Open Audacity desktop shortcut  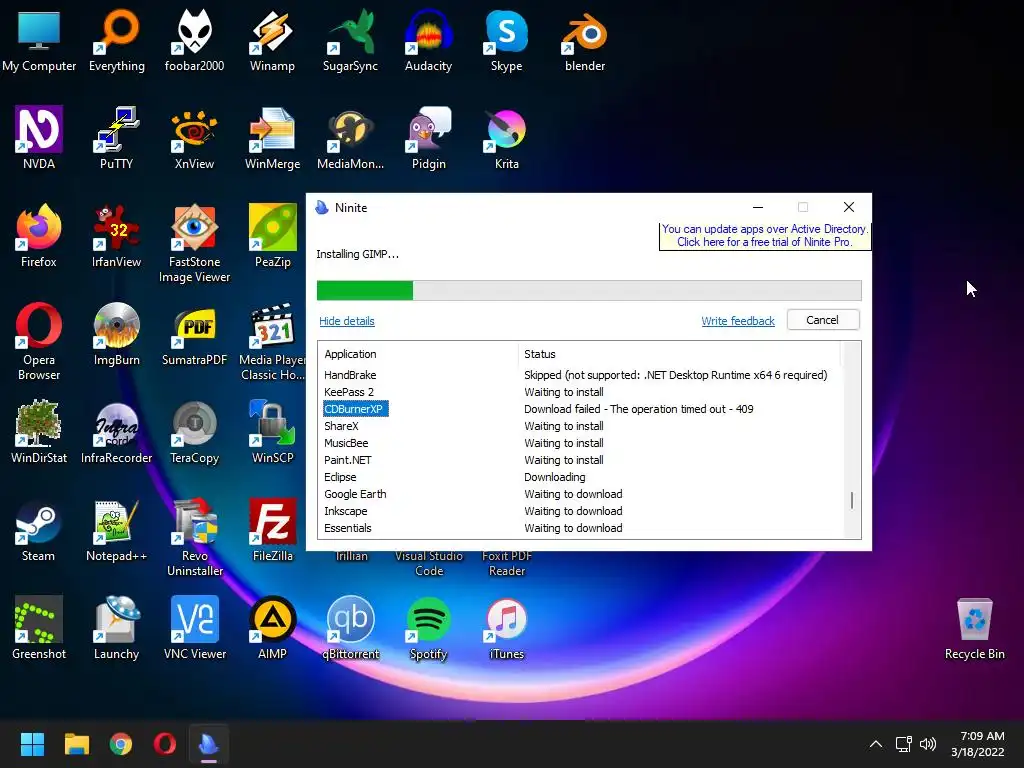pyautogui.click(x=428, y=40)
